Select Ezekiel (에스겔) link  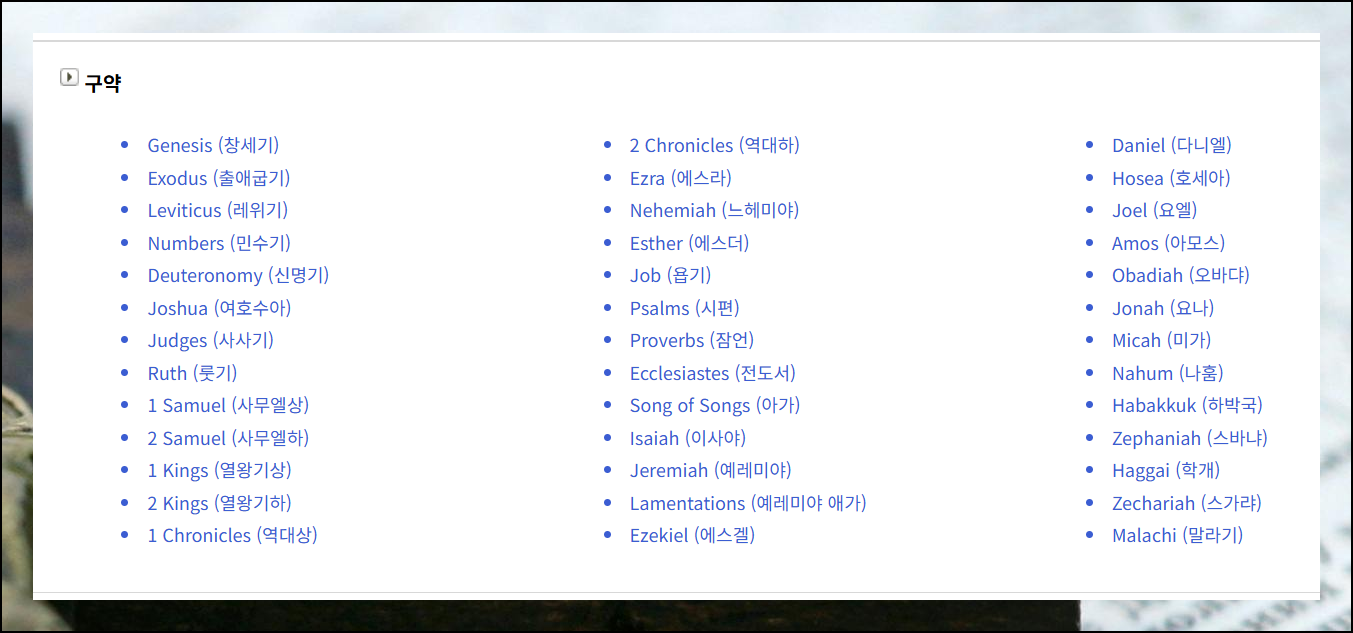click(x=692, y=535)
